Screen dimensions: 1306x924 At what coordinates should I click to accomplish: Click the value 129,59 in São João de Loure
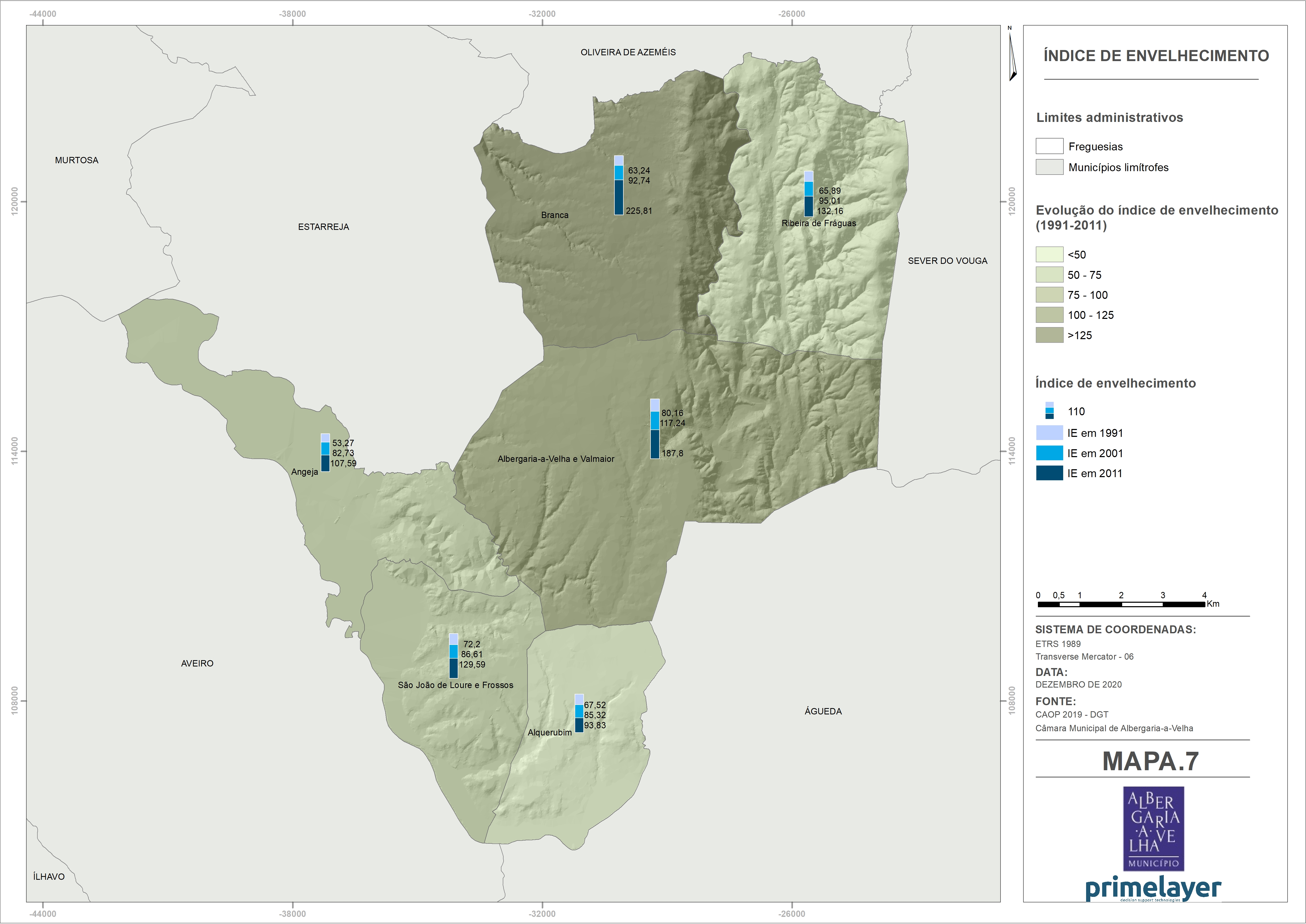pos(472,665)
